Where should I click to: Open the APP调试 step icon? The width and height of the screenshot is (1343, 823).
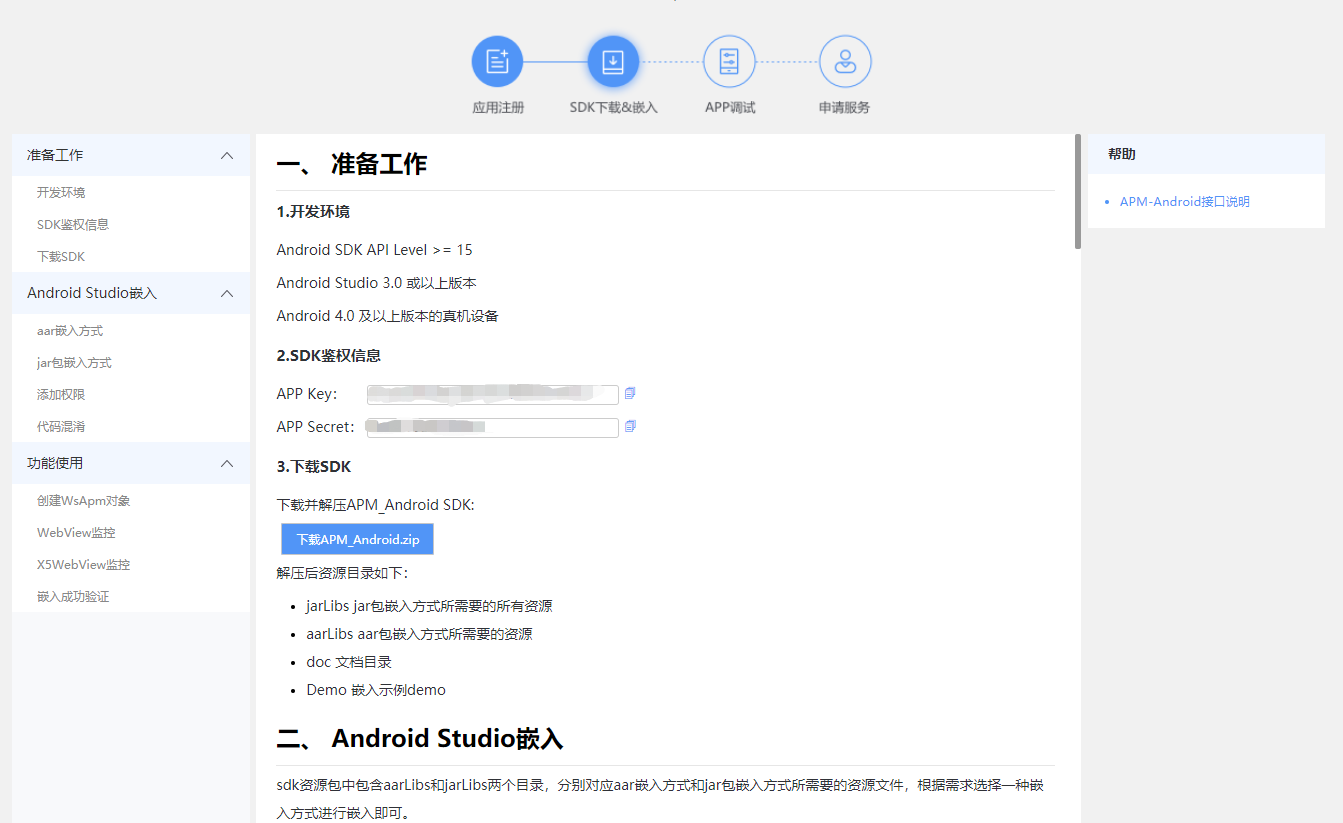(x=729, y=62)
